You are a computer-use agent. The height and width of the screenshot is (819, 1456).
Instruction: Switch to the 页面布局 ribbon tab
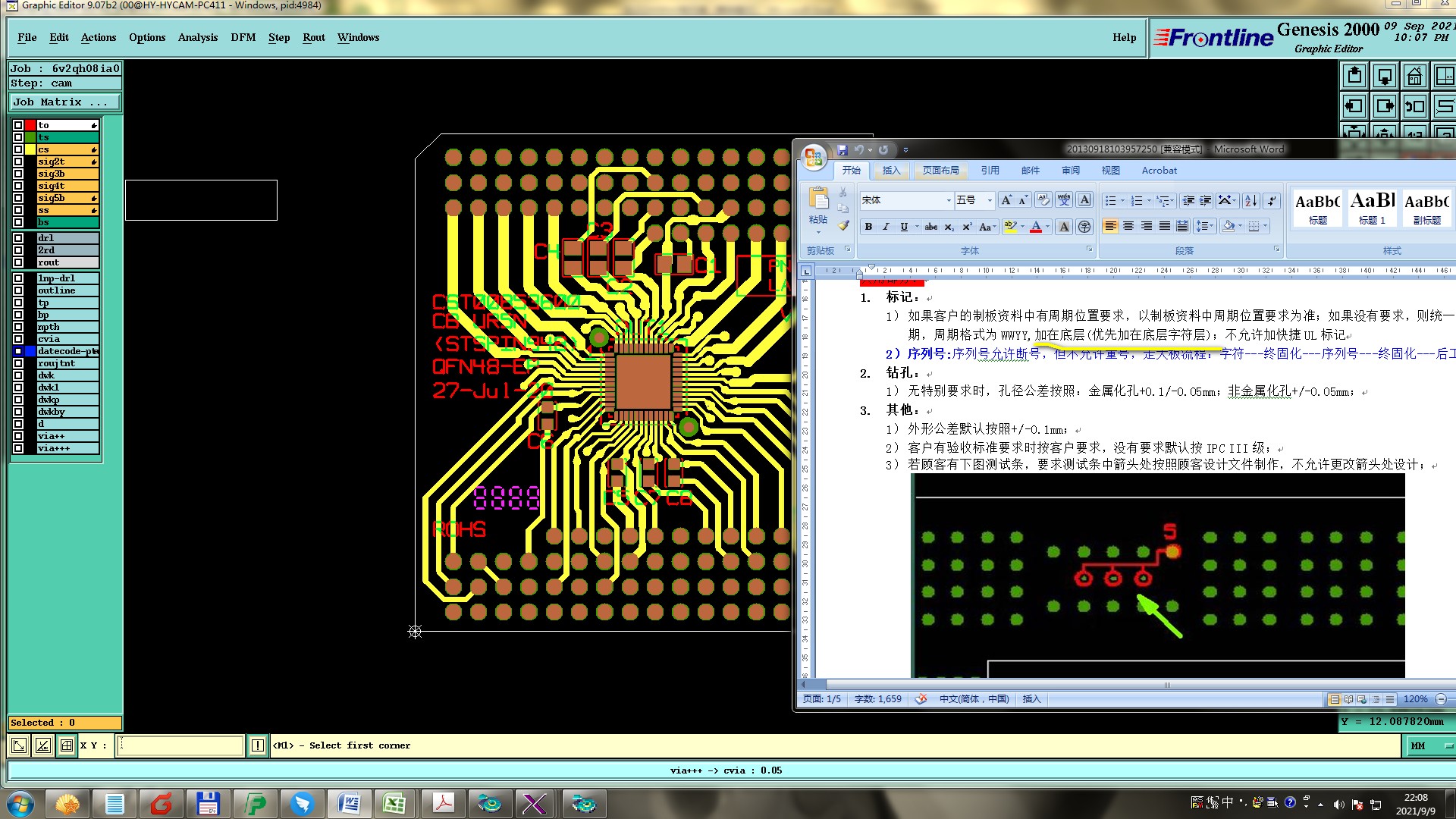pos(940,171)
